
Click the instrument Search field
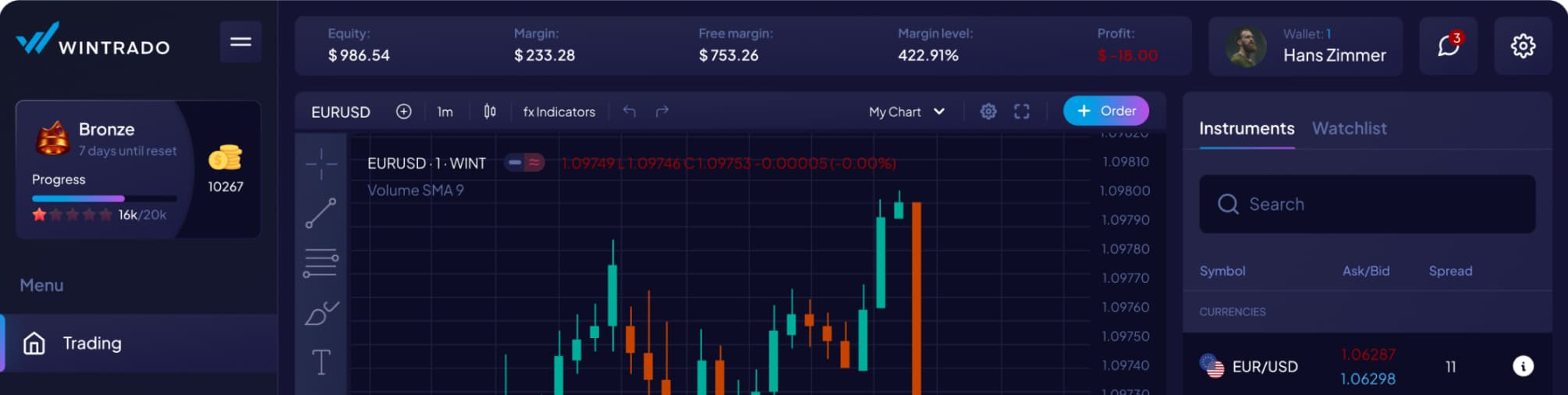tap(1367, 204)
